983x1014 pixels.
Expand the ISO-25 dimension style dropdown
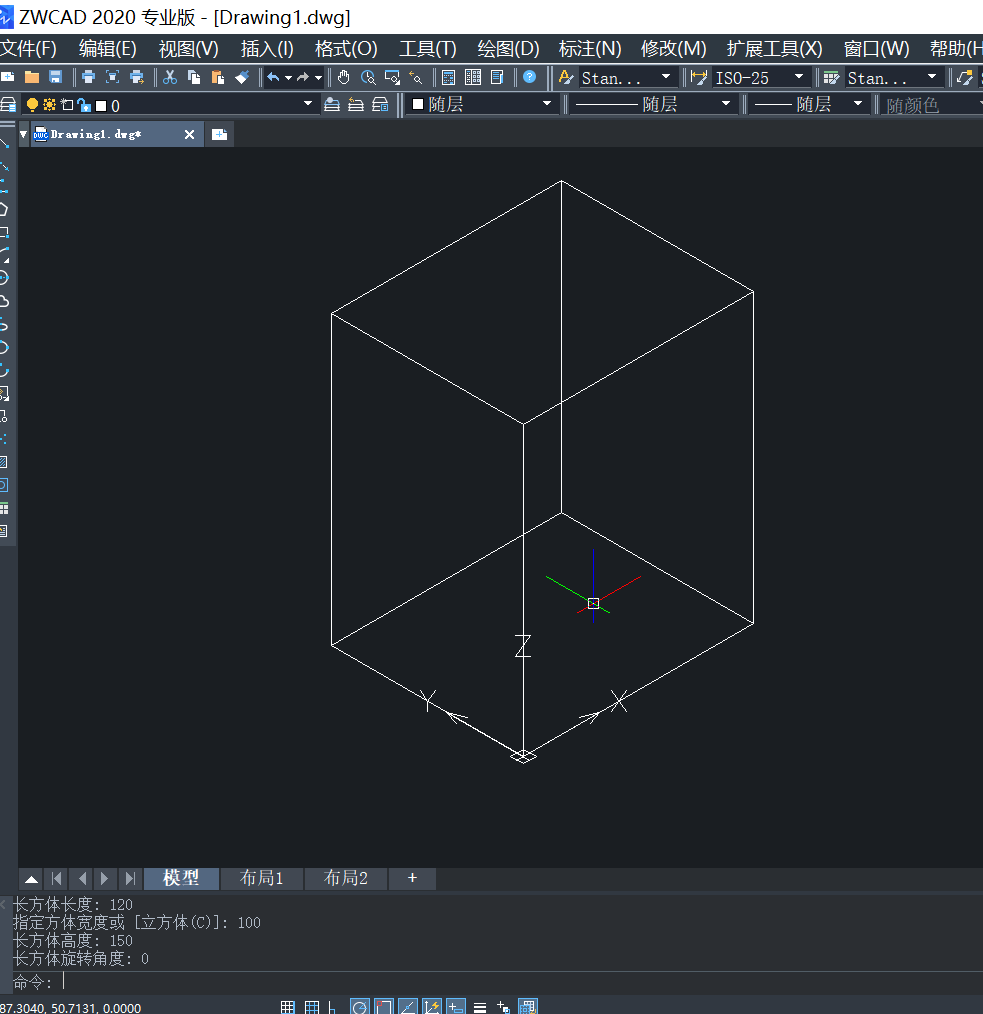(x=795, y=77)
